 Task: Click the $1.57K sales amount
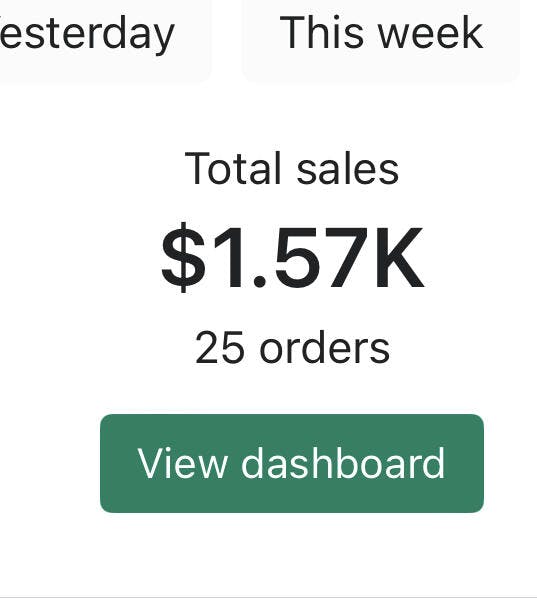(x=292, y=257)
